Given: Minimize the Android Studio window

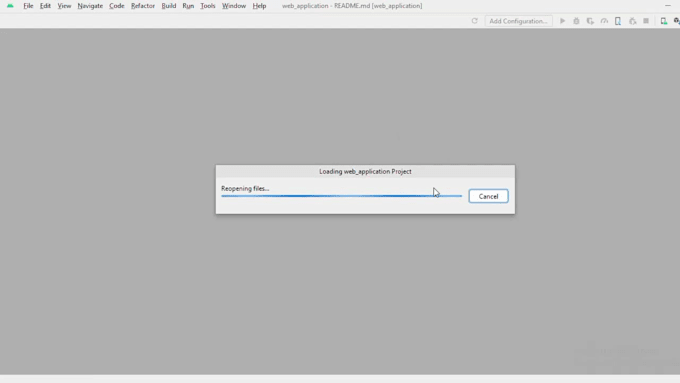Looking at the screenshot, I should tap(668, 6).
